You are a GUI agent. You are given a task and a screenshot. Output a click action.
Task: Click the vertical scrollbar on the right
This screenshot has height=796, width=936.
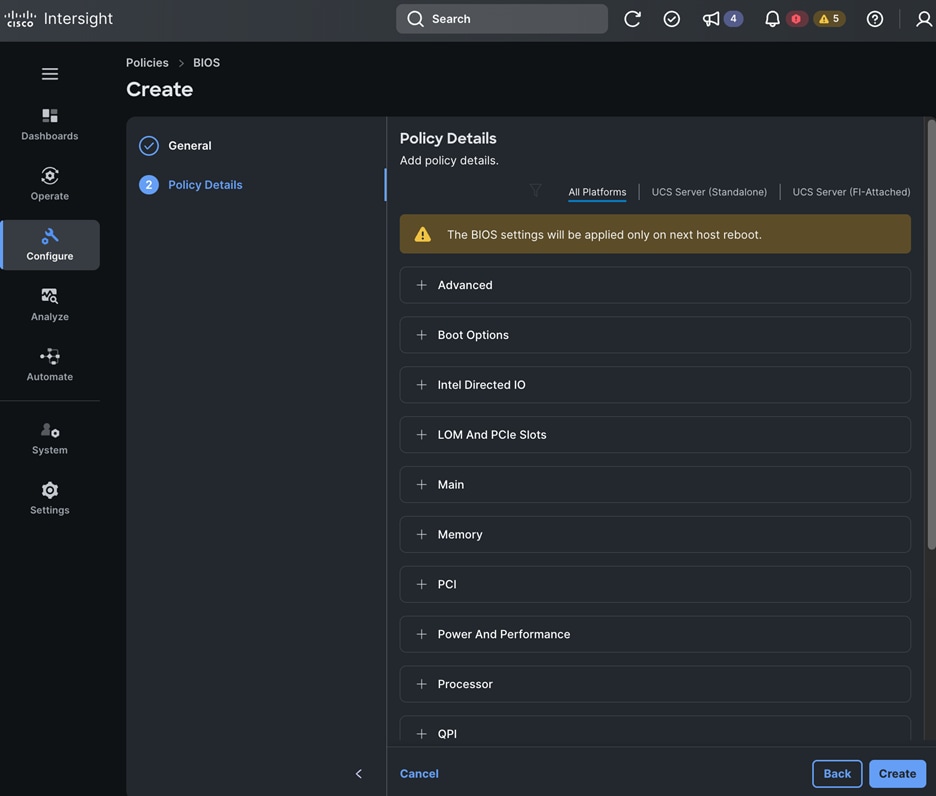(x=931, y=334)
